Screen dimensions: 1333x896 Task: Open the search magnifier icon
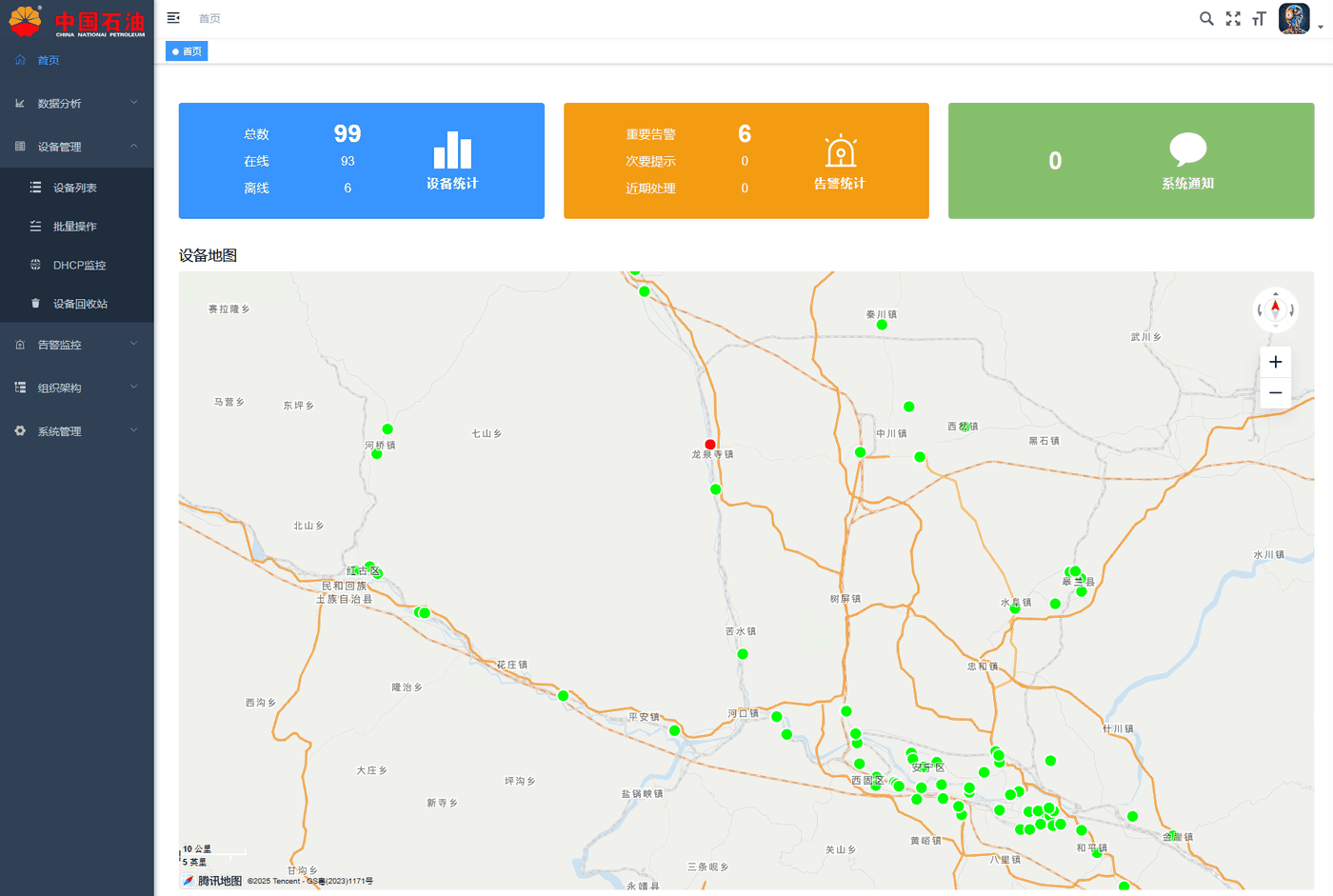1206,18
